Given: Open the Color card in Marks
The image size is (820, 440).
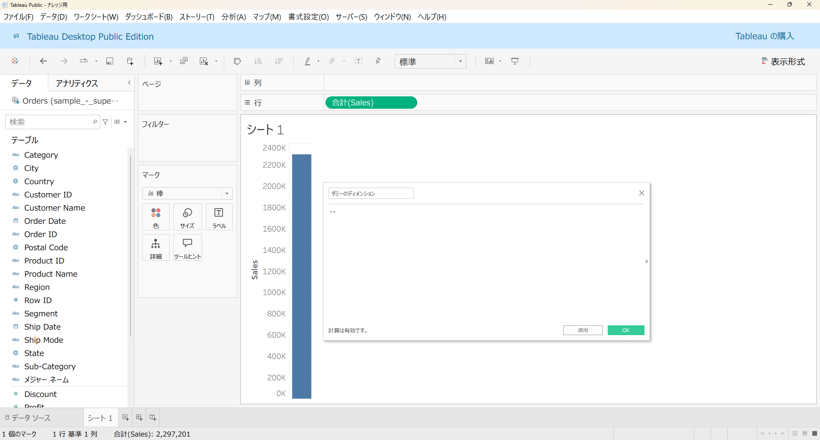Looking at the screenshot, I should (x=156, y=217).
